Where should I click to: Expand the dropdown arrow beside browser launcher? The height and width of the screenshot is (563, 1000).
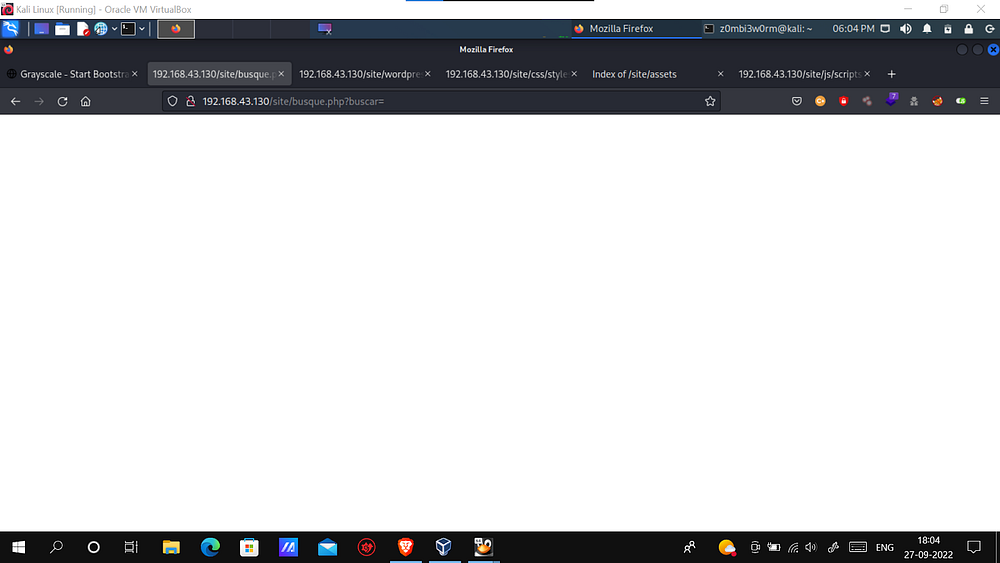pos(114,29)
